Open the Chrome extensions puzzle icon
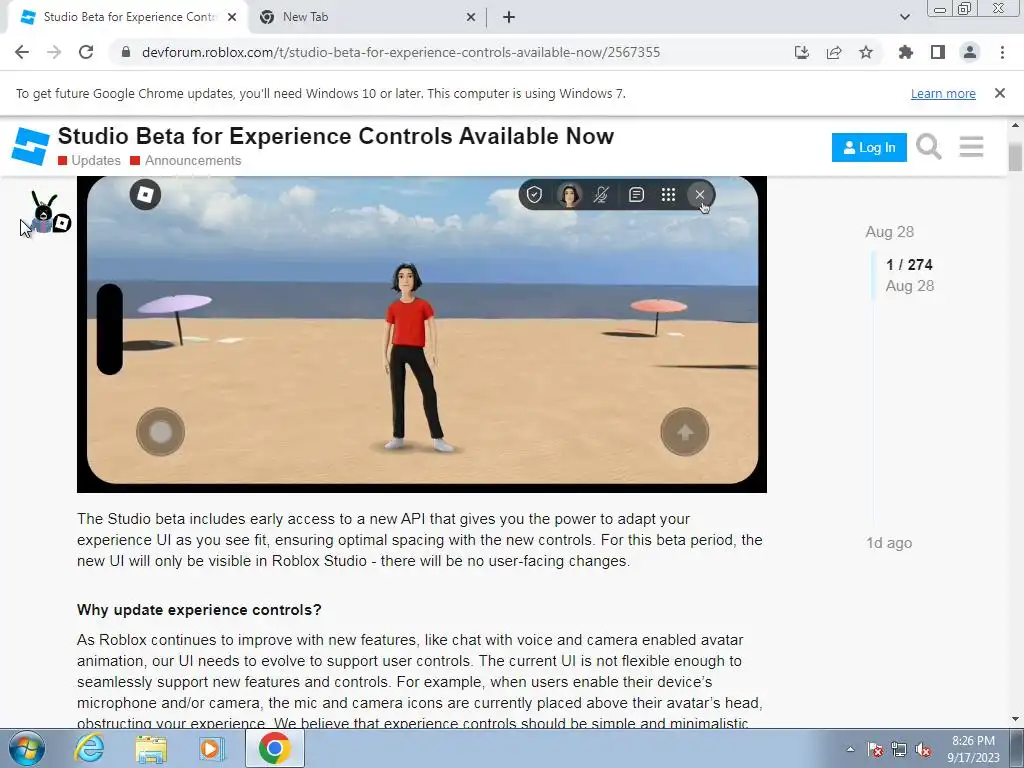Viewport: 1024px width, 768px height. (x=905, y=52)
